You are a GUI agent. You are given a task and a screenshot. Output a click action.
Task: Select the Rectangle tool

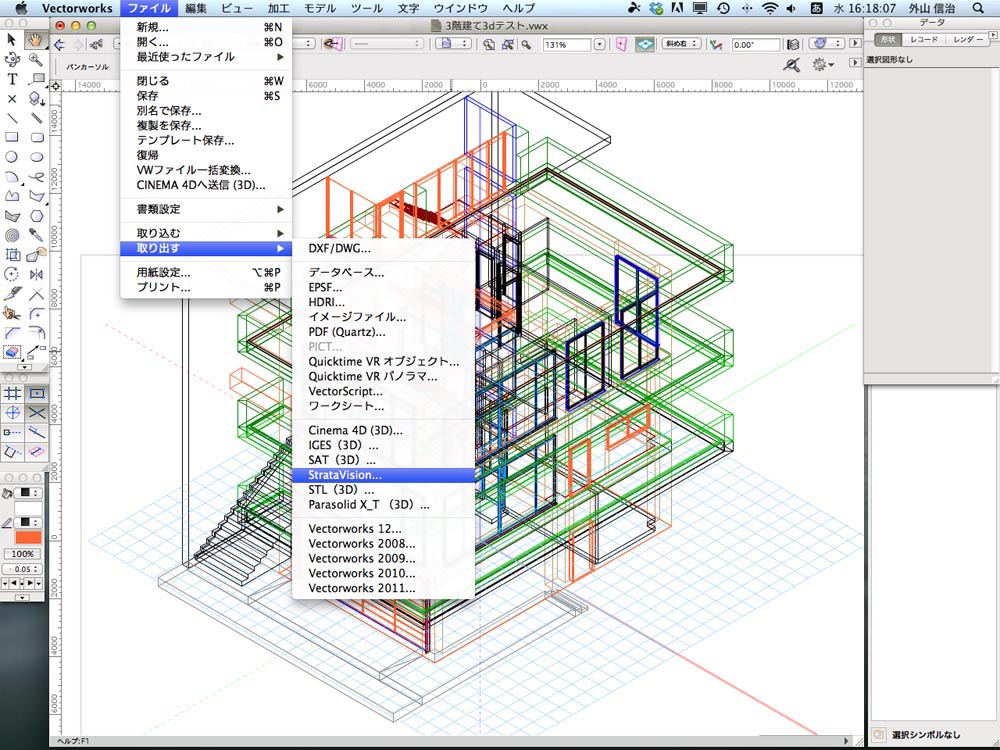point(11,137)
